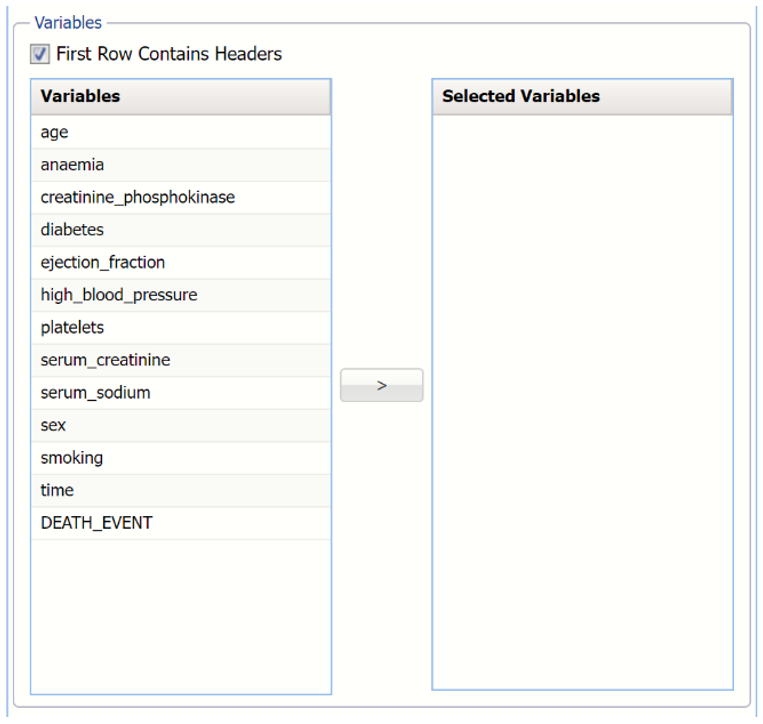Select the anaemia variable
This screenshot has width=763, height=724.
click(72, 165)
